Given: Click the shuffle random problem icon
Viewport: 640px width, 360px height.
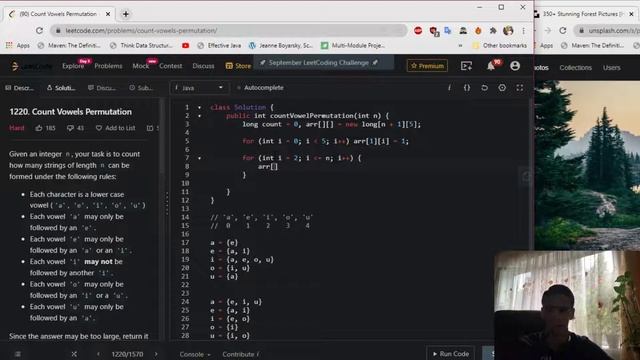Looking at the screenshot, I should [74, 354].
